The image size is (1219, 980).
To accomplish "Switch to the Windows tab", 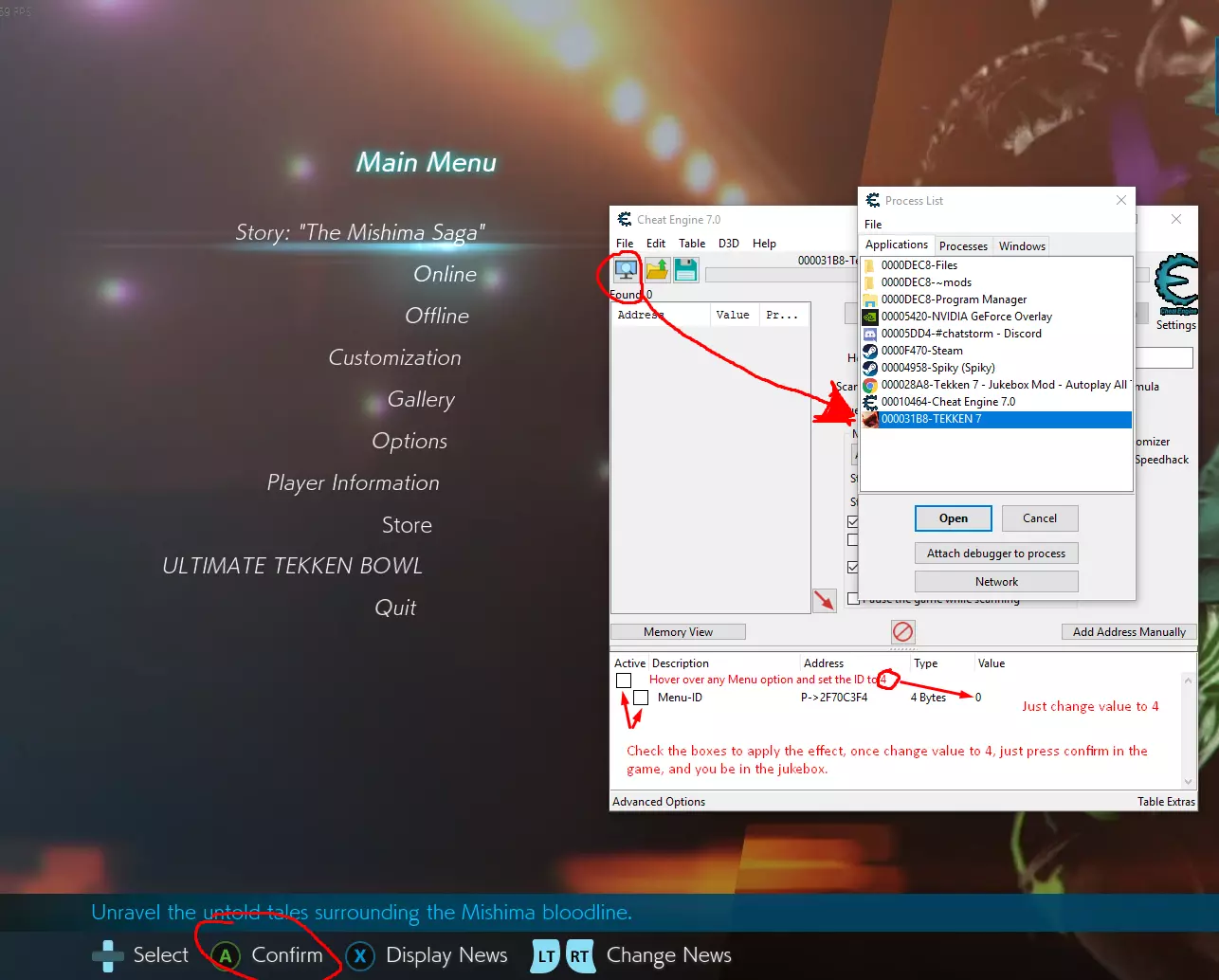I will coord(1022,246).
